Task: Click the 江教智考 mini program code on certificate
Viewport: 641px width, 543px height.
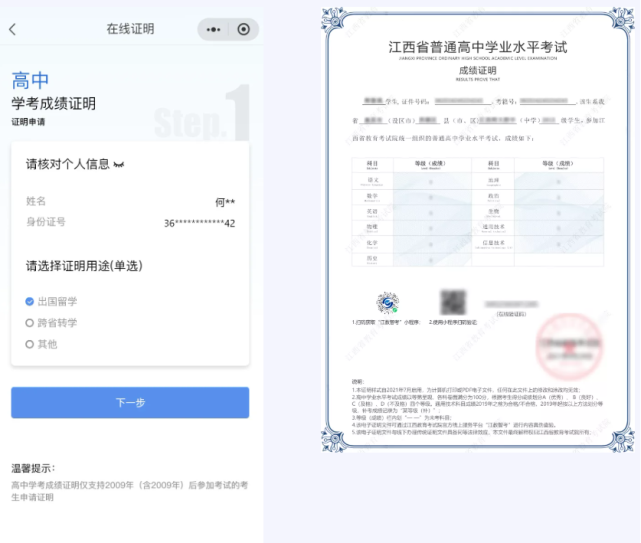Action: [x=388, y=303]
